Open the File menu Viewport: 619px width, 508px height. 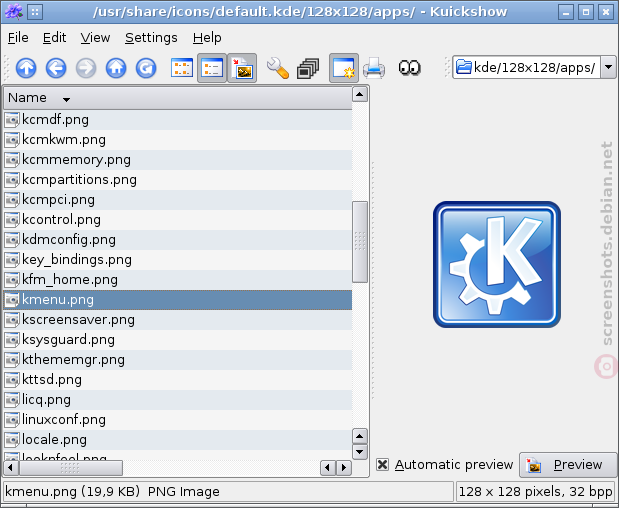coord(18,38)
